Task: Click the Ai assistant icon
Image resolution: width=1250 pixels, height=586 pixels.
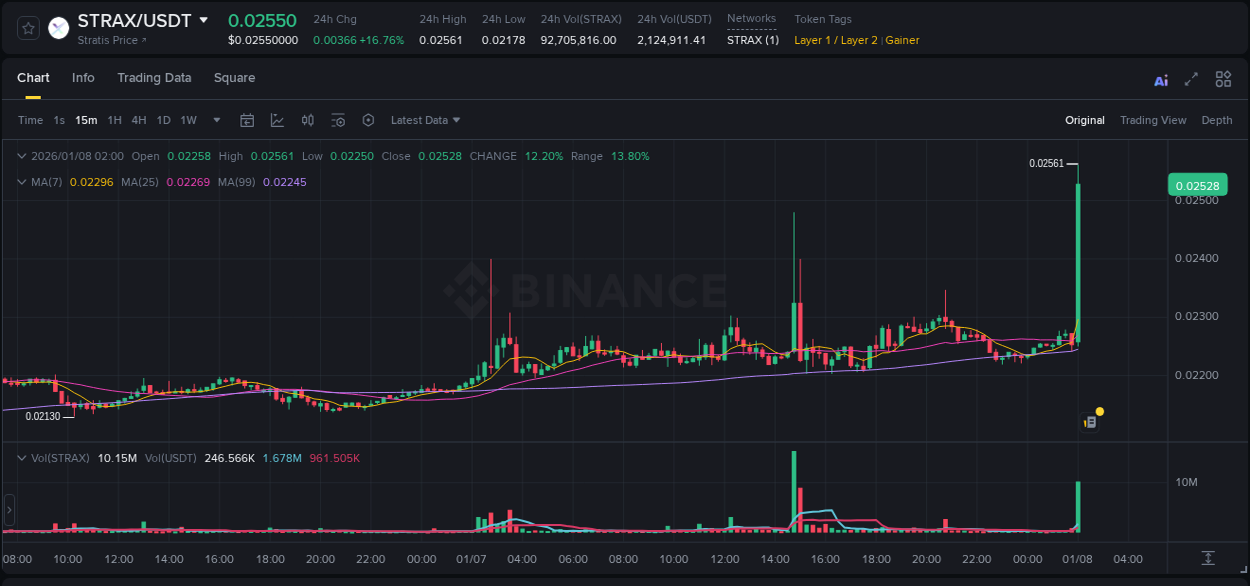Action: [1161, 78]
